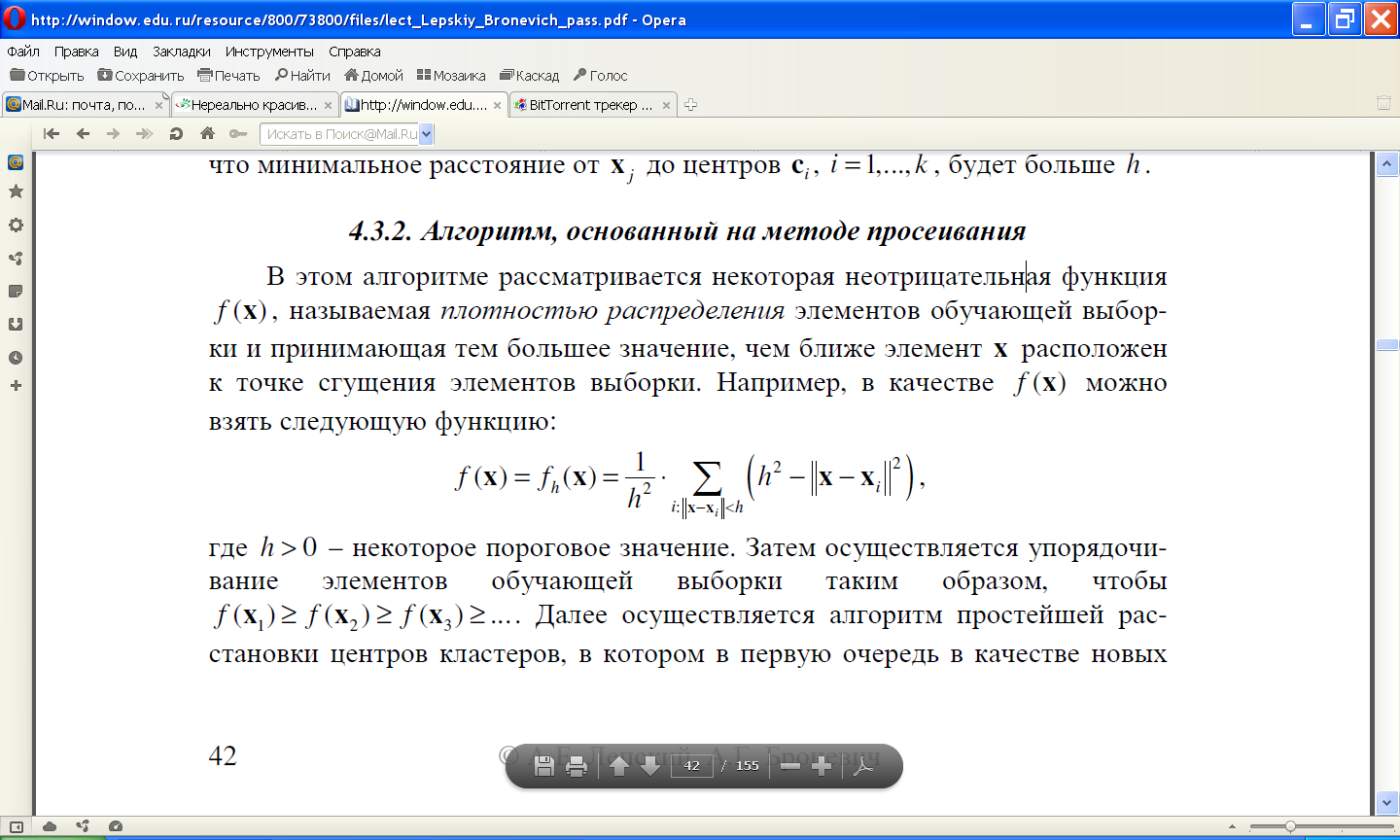Open the Справка menu
Image resolution: width=1400 pixels, height=840 pixels.
(x=354, y=52)
